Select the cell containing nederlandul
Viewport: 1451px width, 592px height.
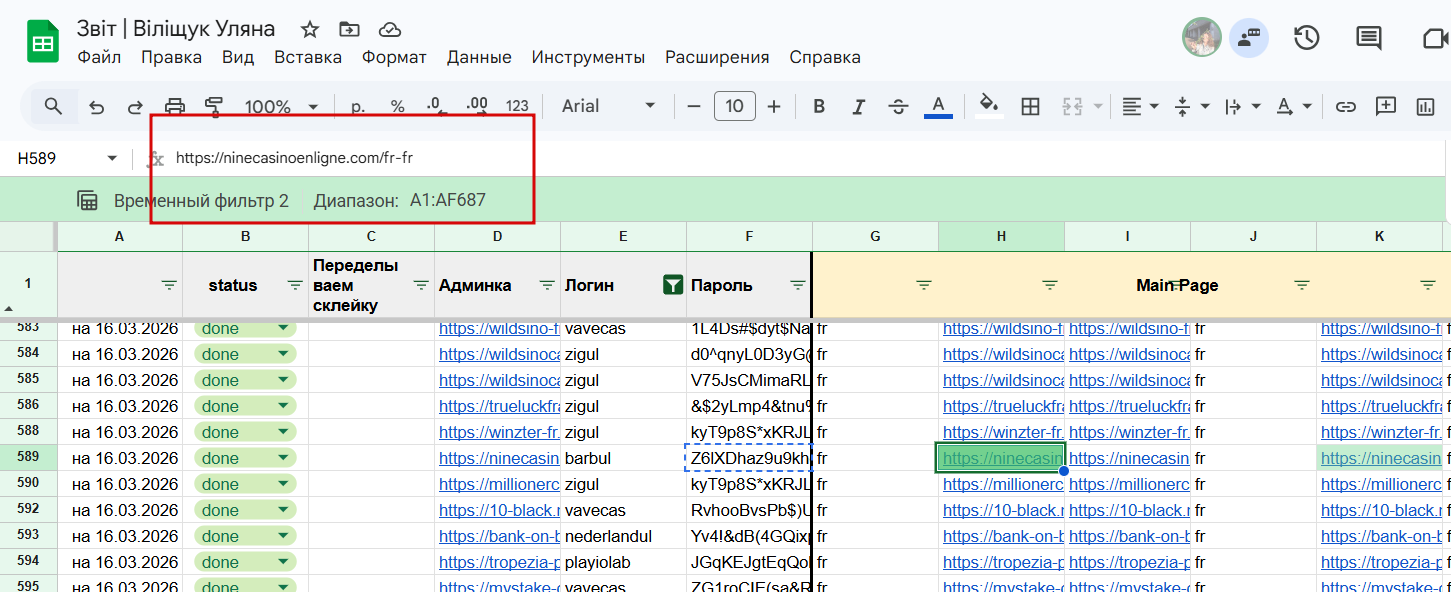tap(623, 536)
